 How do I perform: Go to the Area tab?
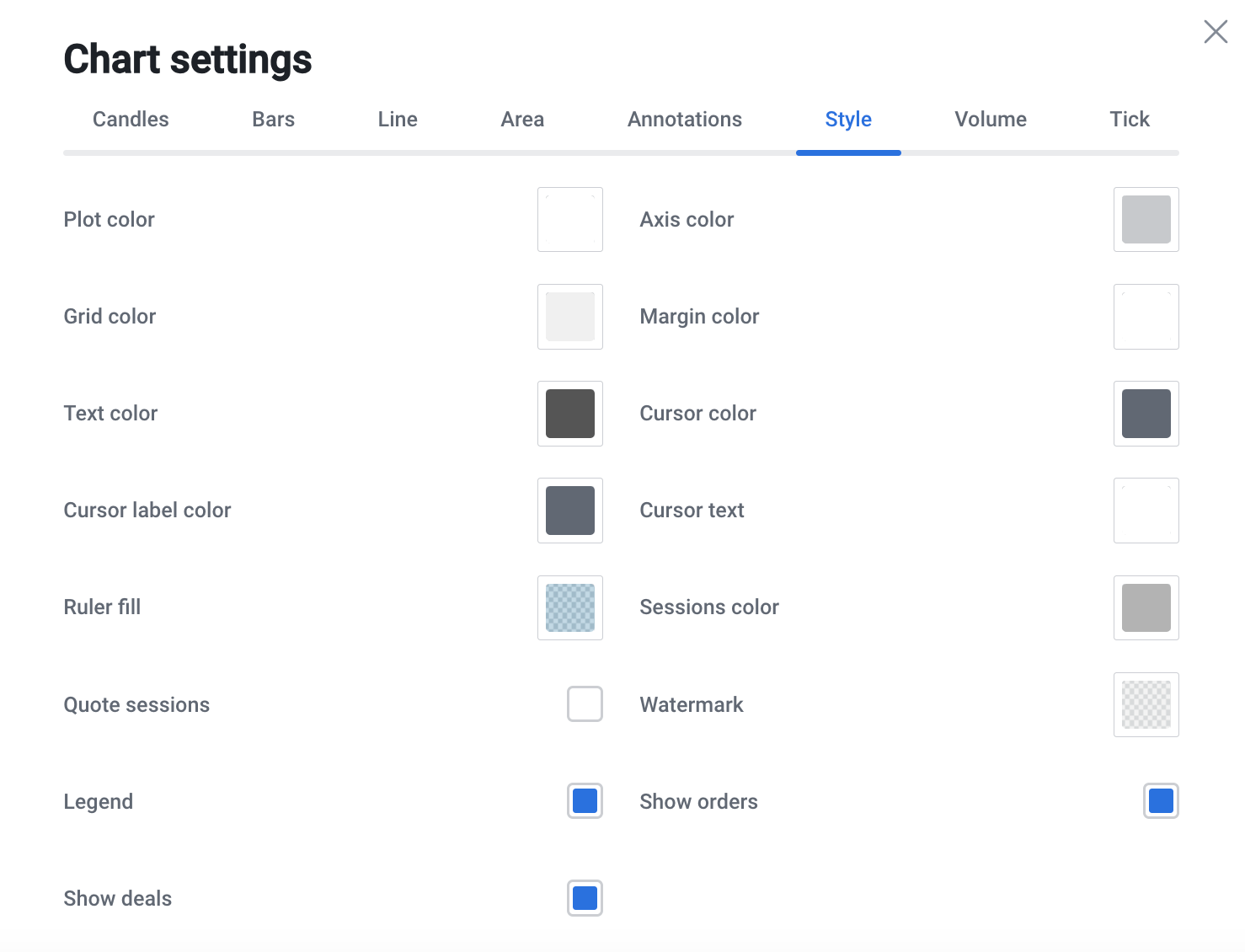tap(522, 120)
